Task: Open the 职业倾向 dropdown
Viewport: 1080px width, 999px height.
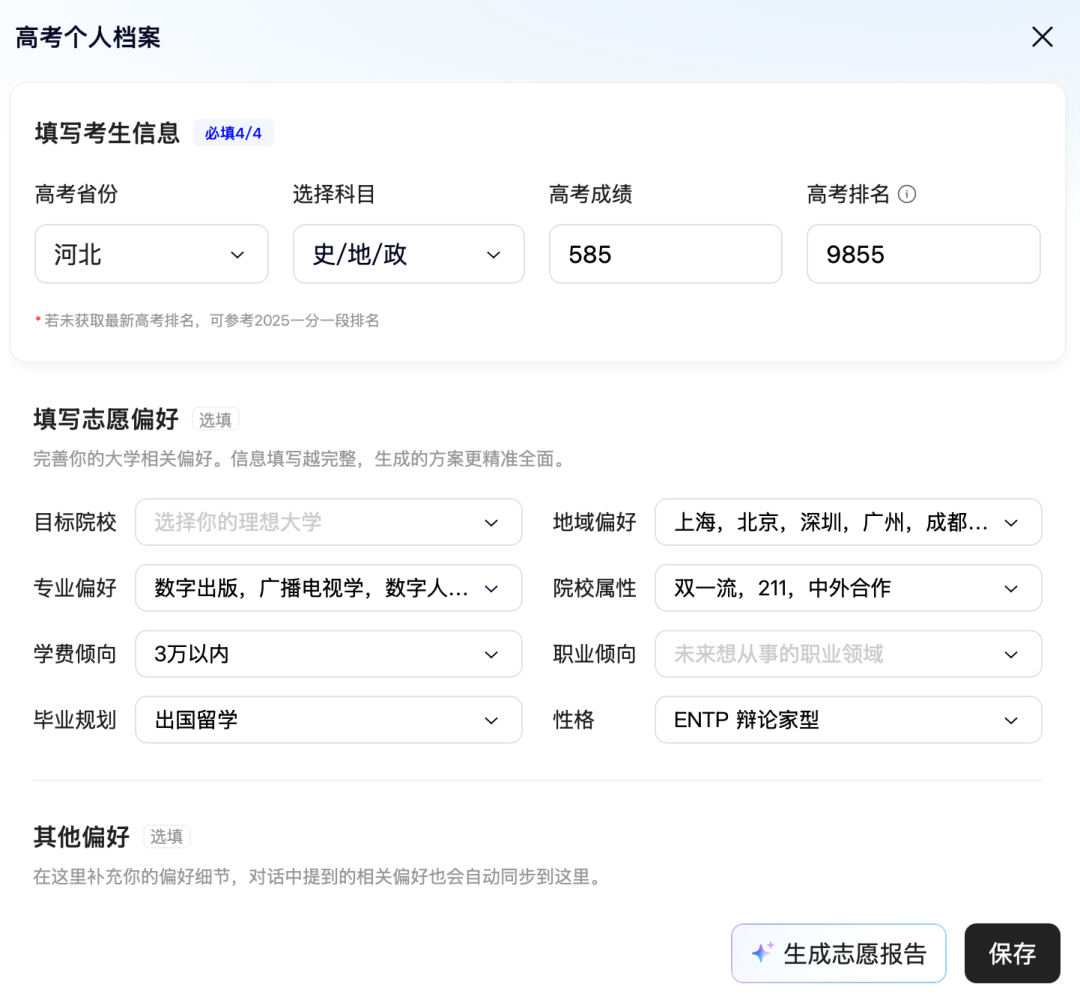Action: (848, 654)
